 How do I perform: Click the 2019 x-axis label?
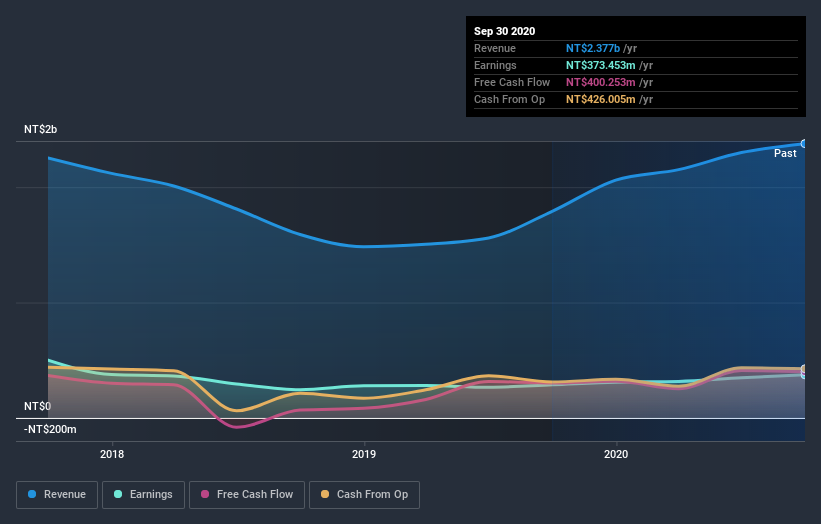(364, 454)
